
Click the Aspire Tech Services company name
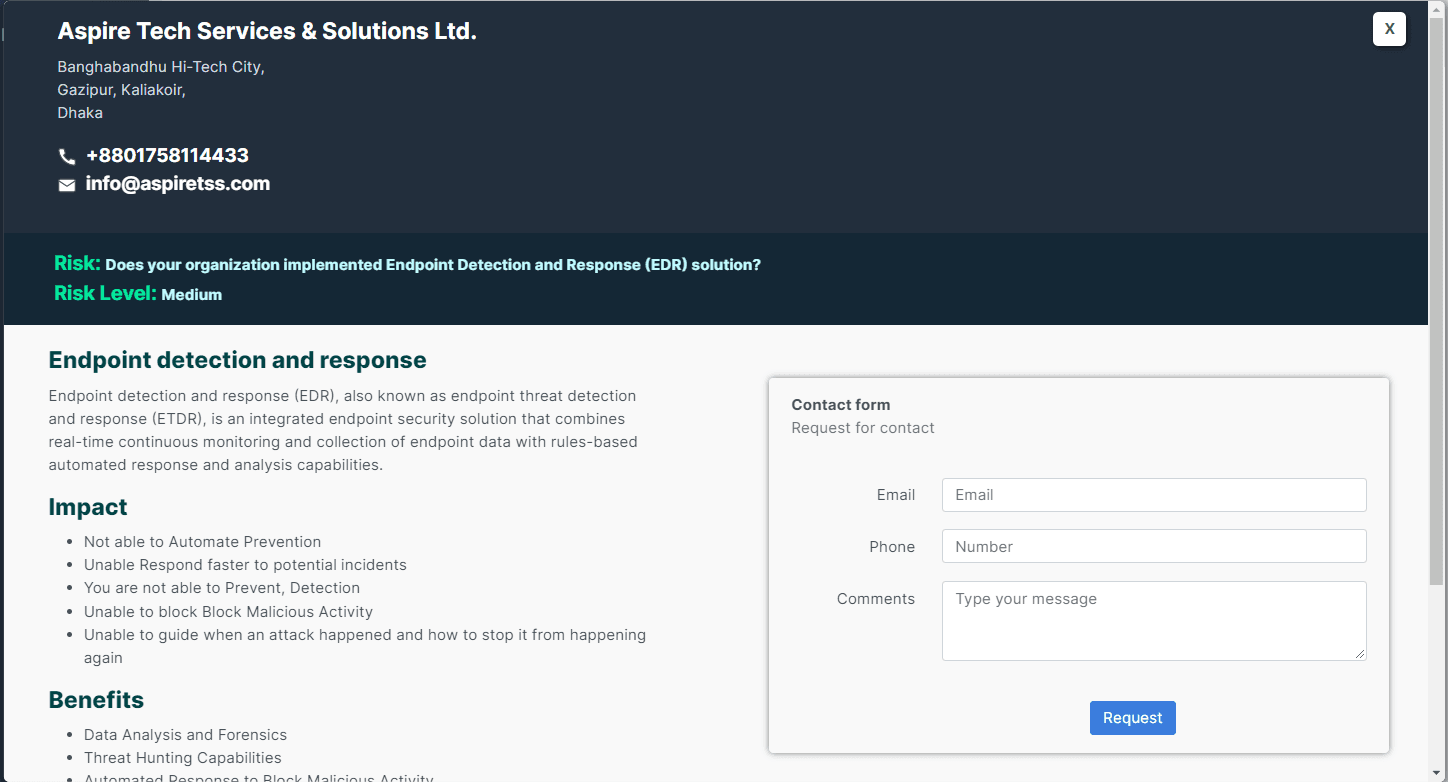267,32
